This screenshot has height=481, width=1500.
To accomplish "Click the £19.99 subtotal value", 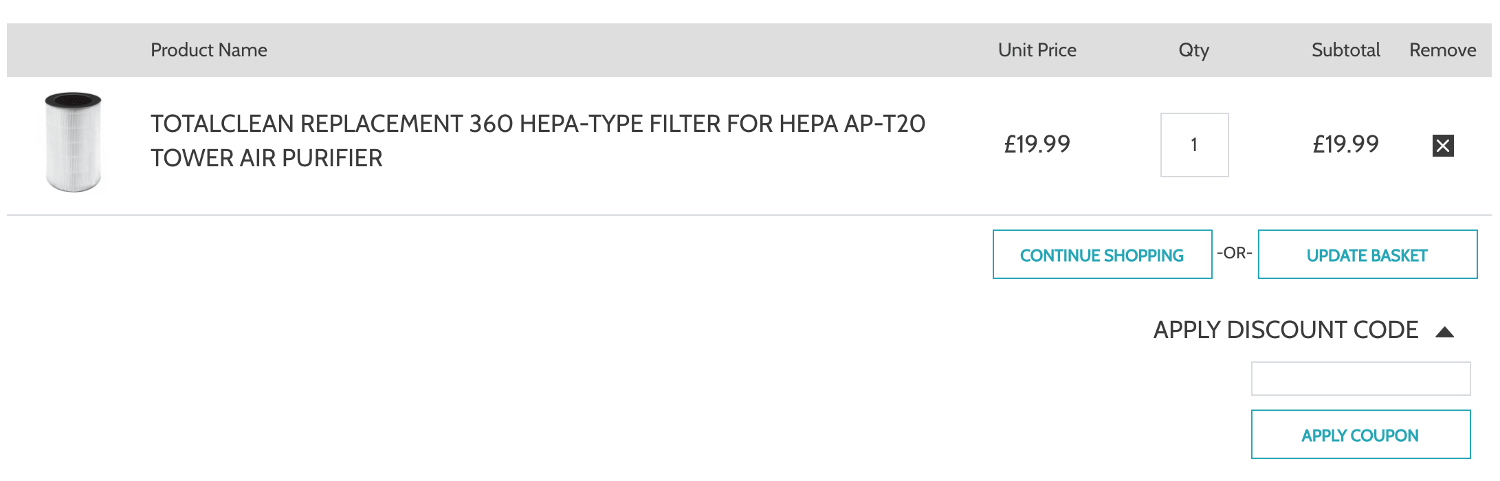I will pos(1345,145).
